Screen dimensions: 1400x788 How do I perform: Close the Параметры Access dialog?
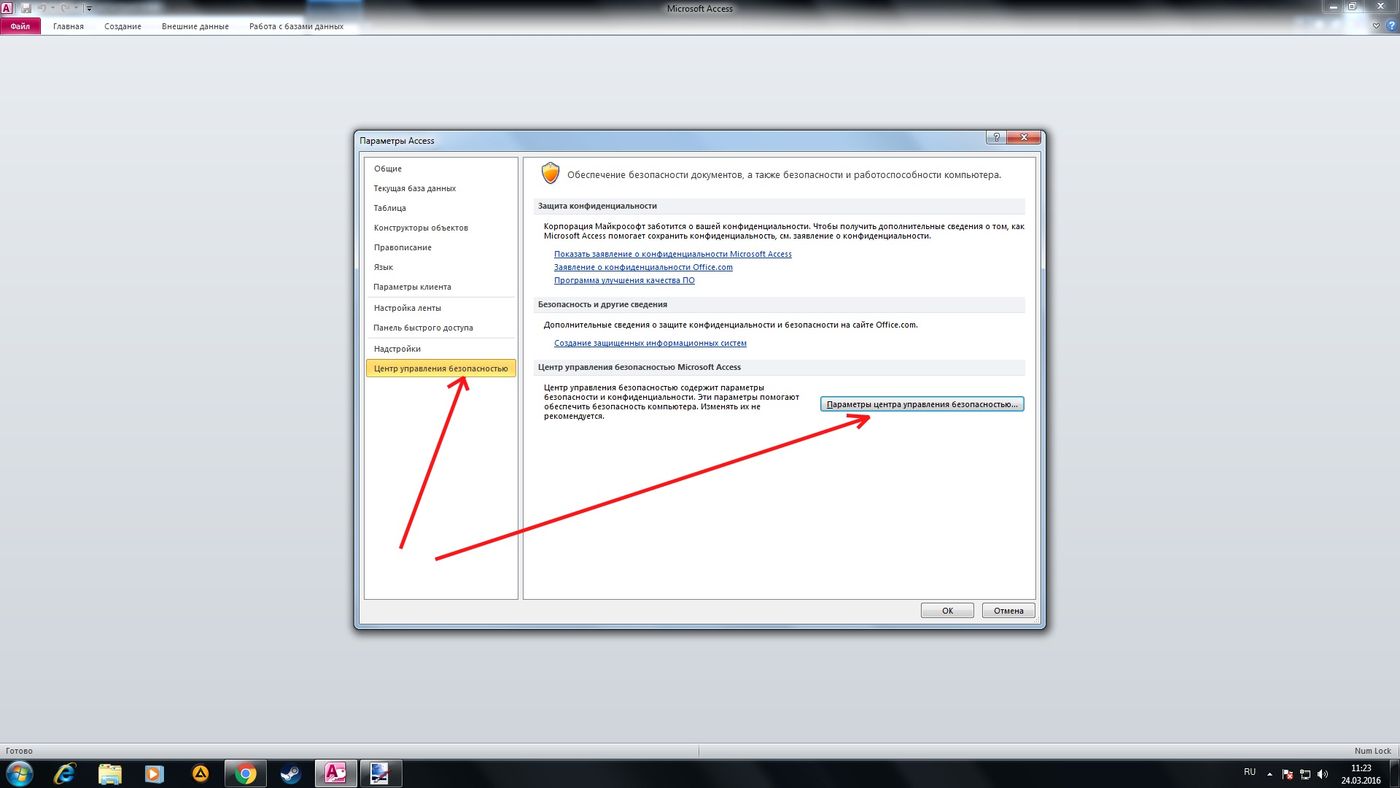click(1023, 138)
